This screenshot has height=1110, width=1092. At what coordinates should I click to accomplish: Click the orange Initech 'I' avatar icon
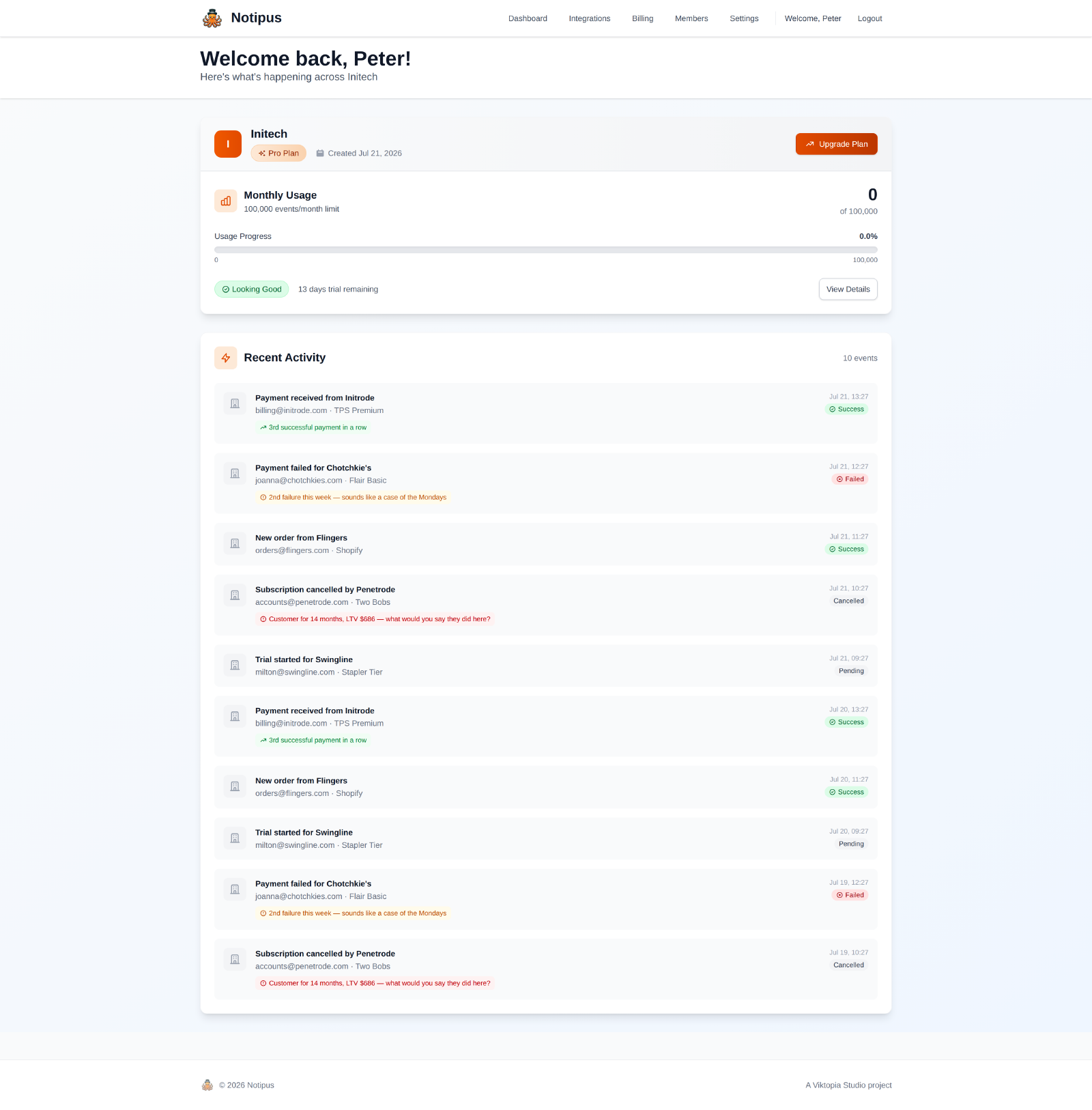[x=228, y=144]
